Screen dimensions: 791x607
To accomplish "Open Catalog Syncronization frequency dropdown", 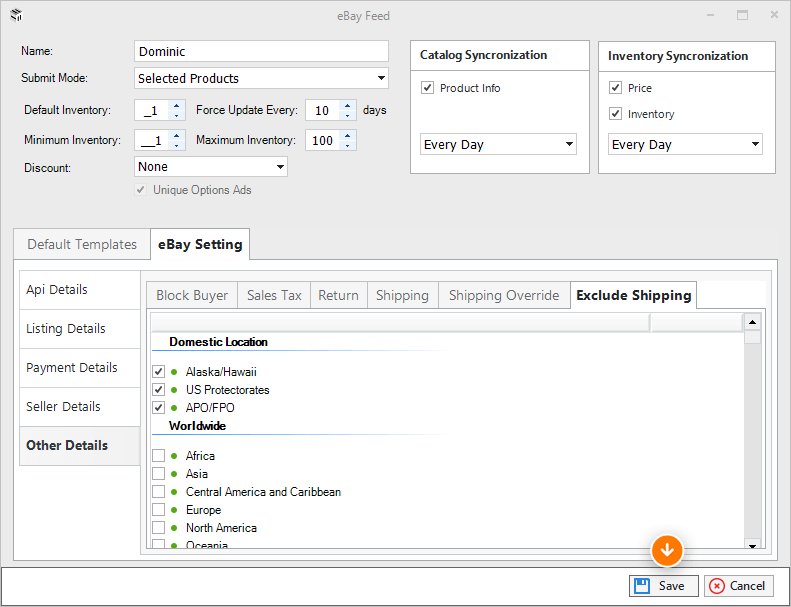I will click(x=569, y=144).
